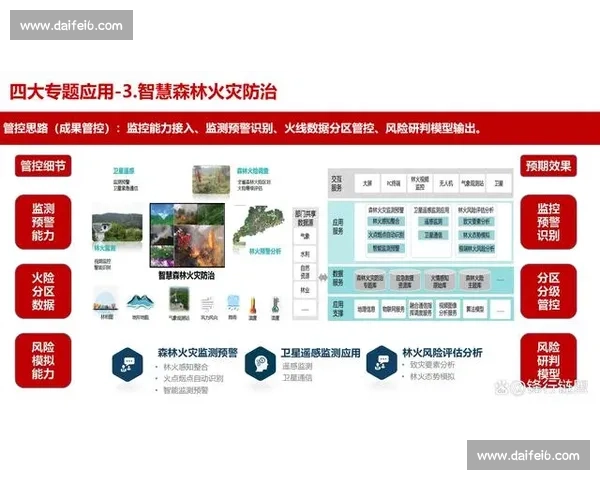The width and height of the screenshot is (600, 480).
Task: Open the 森林火险调查 forest photo
Action: pos(211,180)
